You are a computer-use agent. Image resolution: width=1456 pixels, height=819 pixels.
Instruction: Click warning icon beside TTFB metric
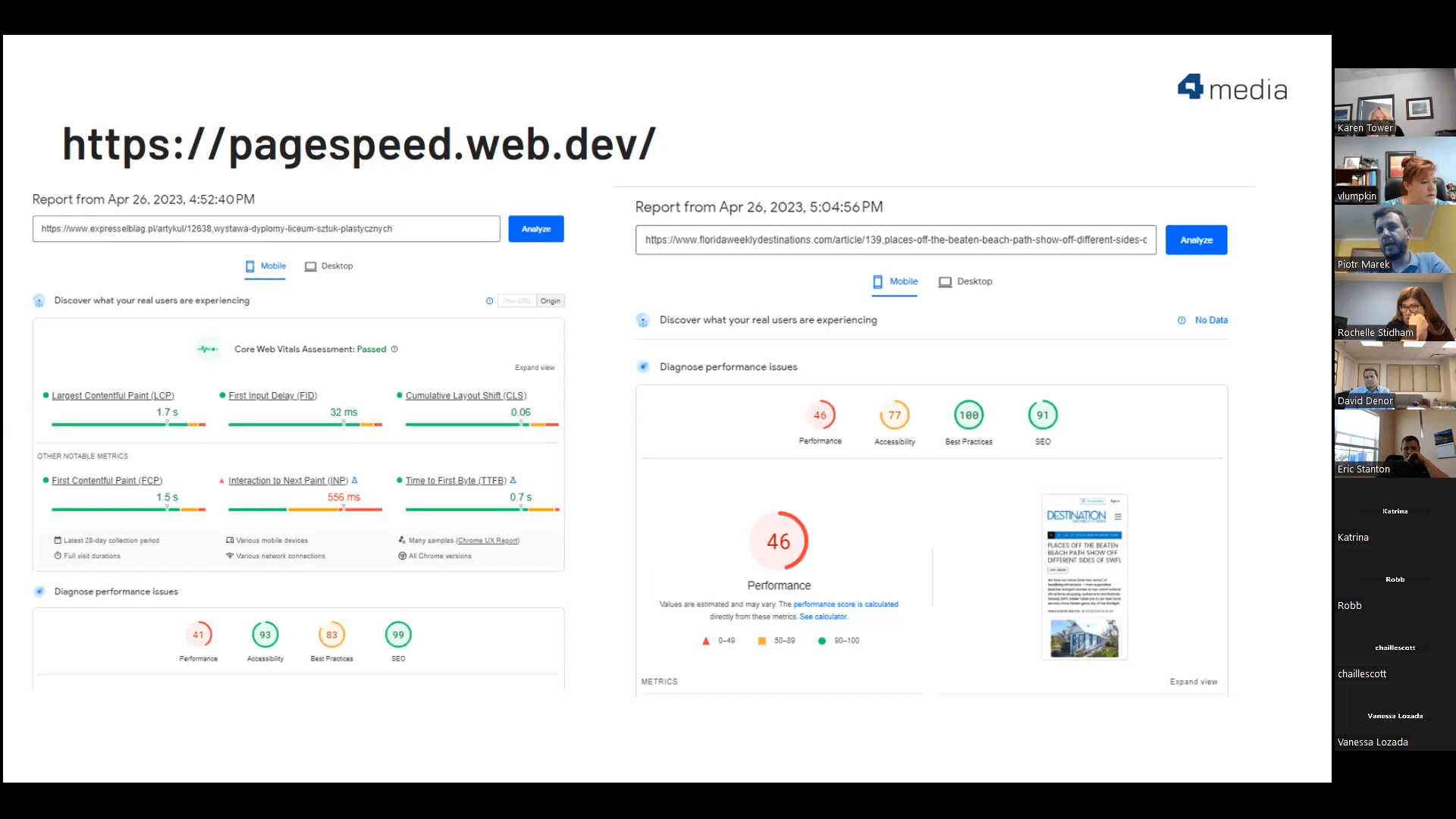pos(511,480)
